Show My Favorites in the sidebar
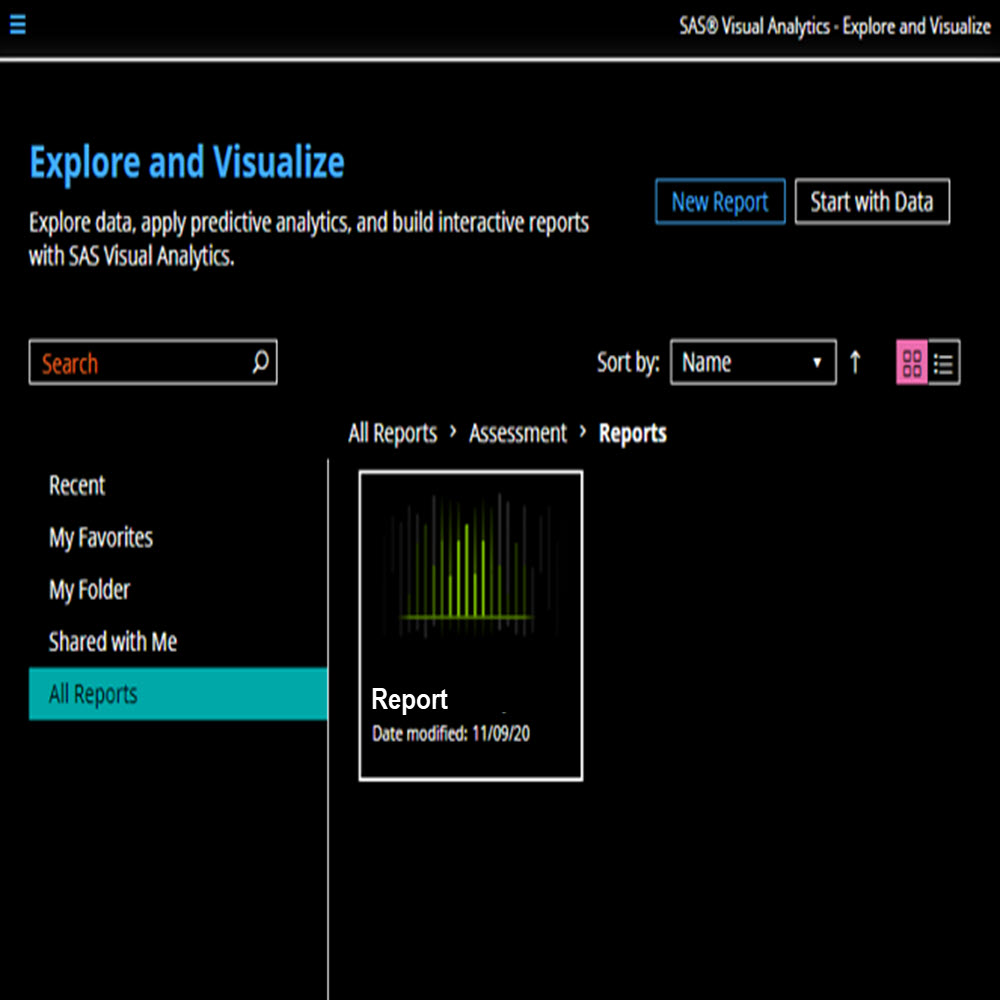The height and width of the screenshot is (1000, 1000). click(x=101, y=538)
